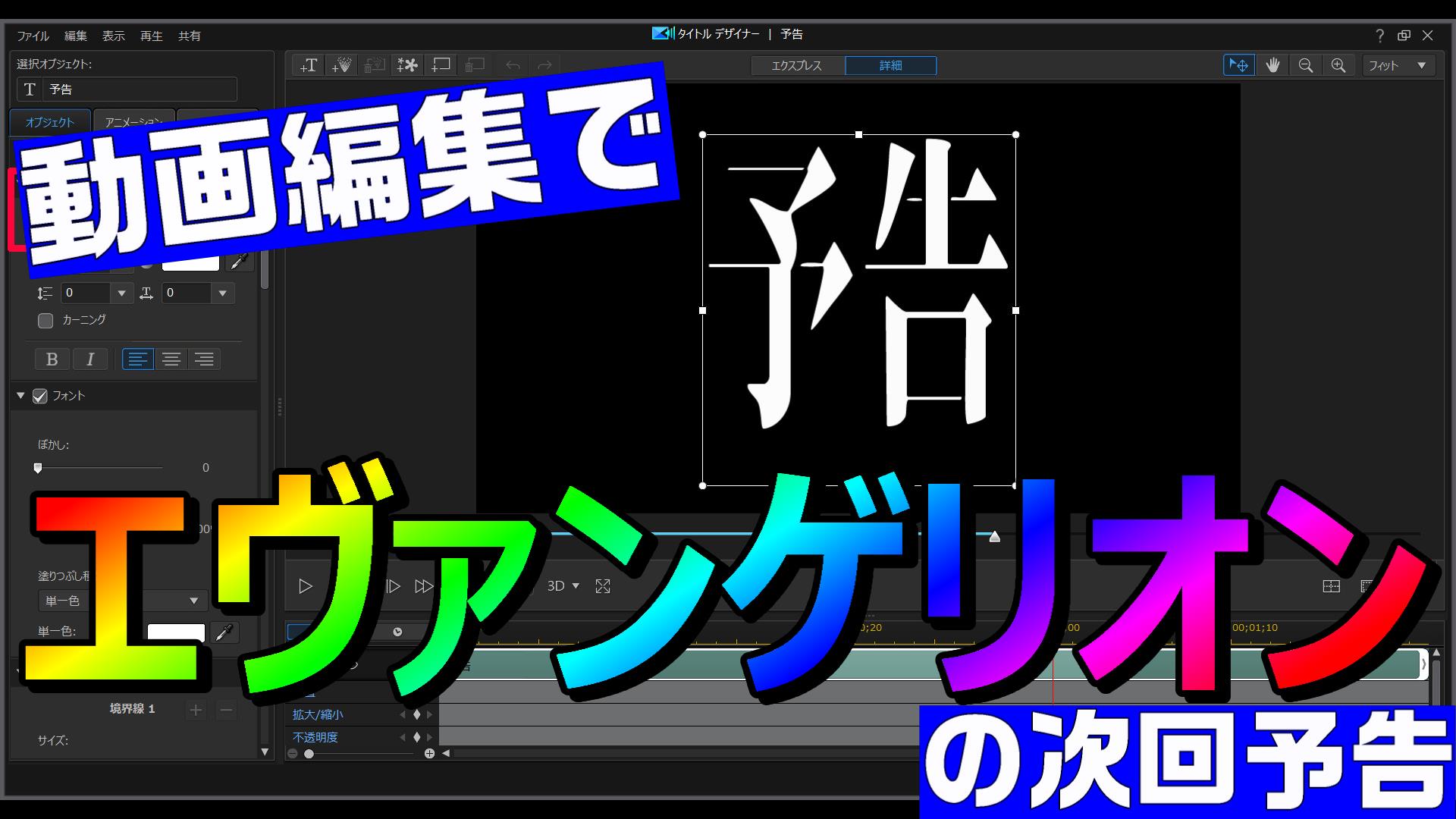Open the フィット zoom level dropdown
Screen dimensions: 1456x819
pyautogui.click(x=1398, y=65)
